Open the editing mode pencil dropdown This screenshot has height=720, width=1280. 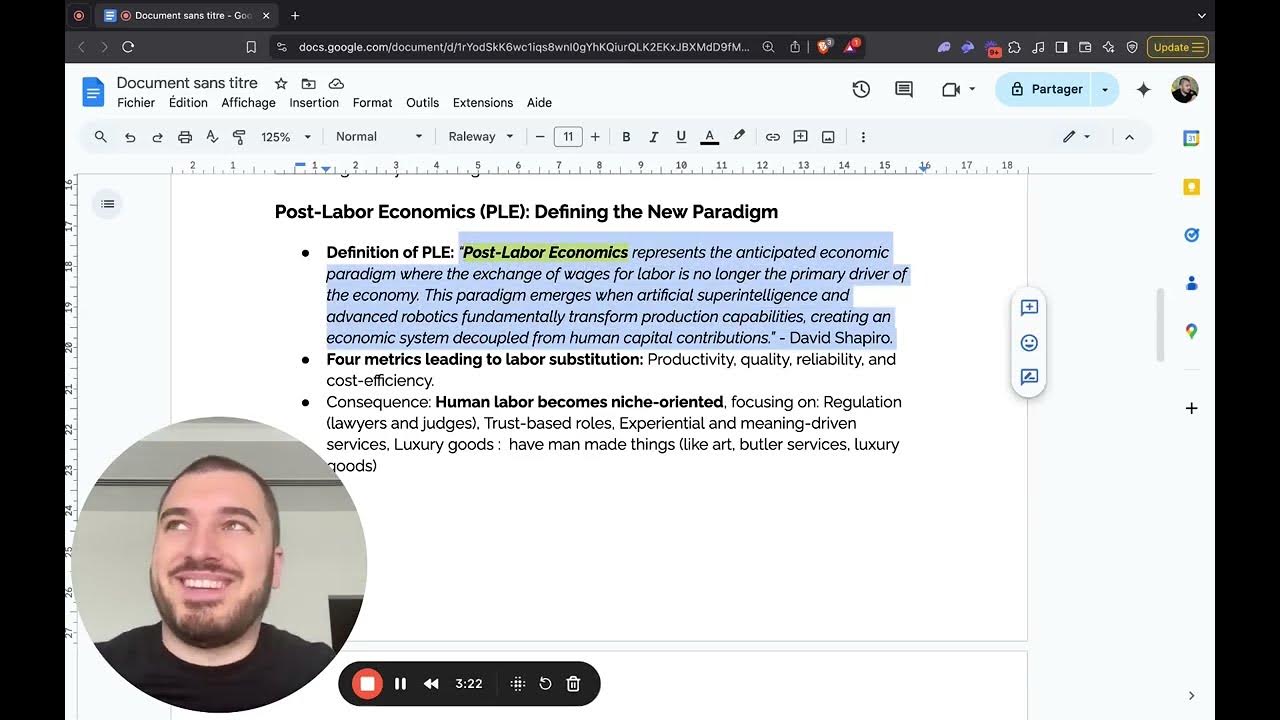[1076, 137]
